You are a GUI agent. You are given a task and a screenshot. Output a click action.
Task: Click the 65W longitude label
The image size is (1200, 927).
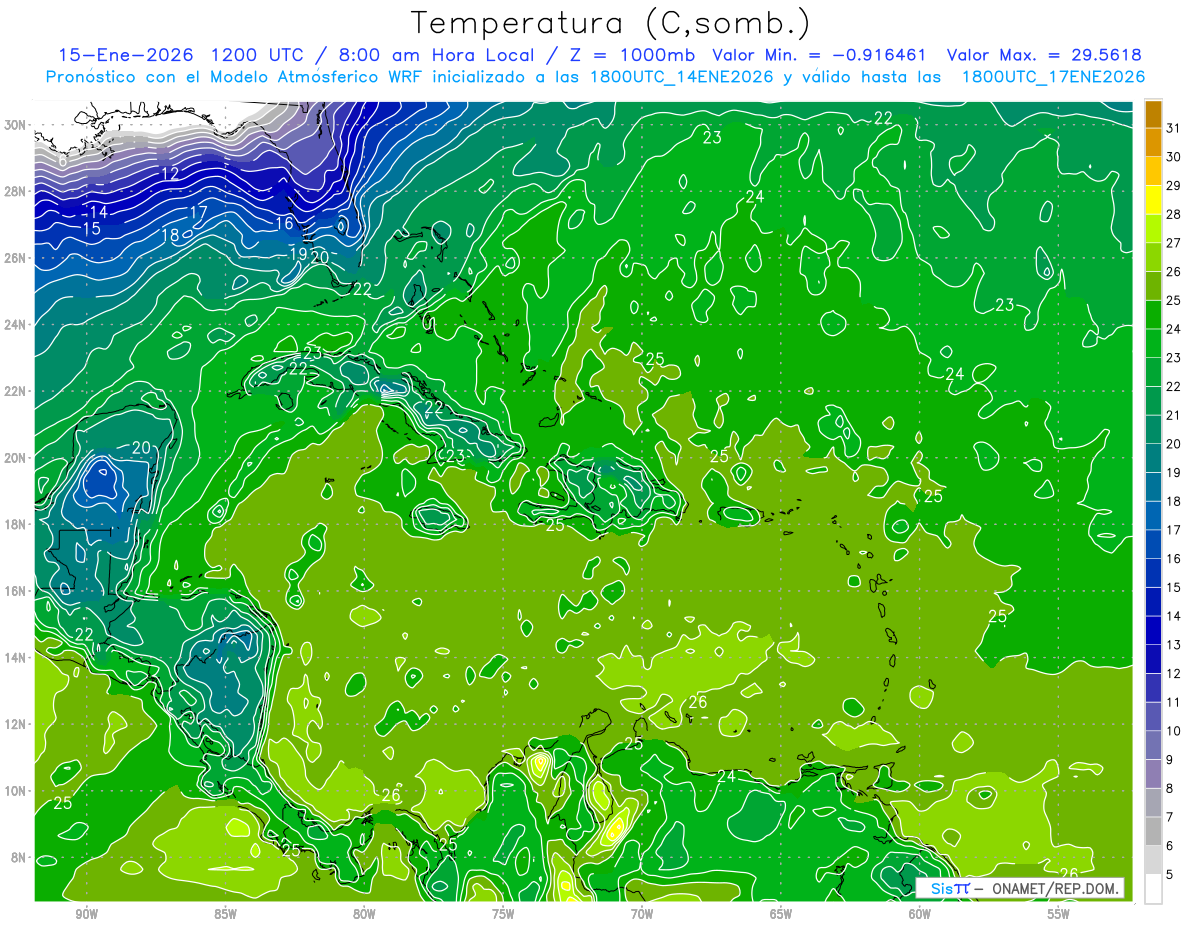pyautogui.click(x=781, y=914)
